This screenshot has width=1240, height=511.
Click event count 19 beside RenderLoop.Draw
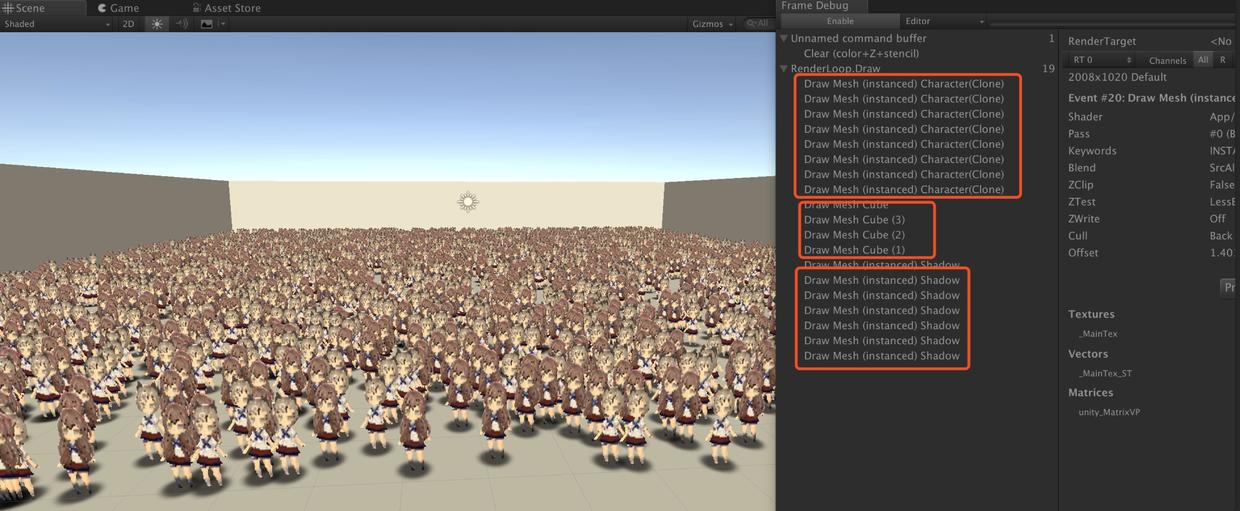tap(1048, 69)
